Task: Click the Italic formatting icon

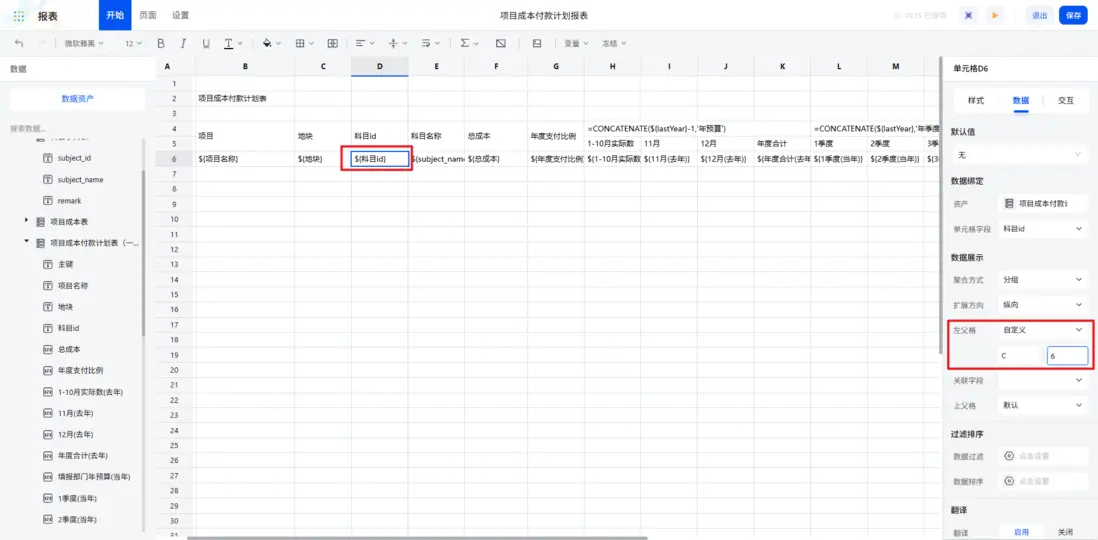Action: click(183, 43)
